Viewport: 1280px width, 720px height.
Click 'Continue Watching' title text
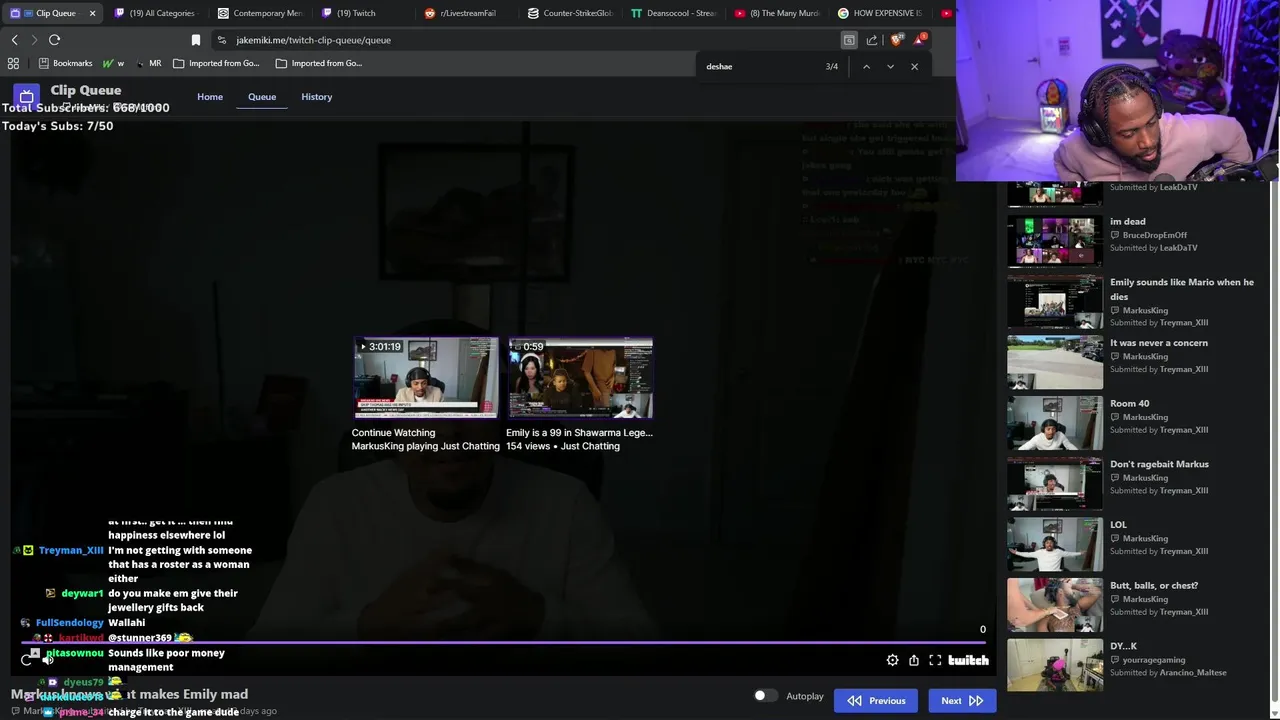click(x=393, y=433)
